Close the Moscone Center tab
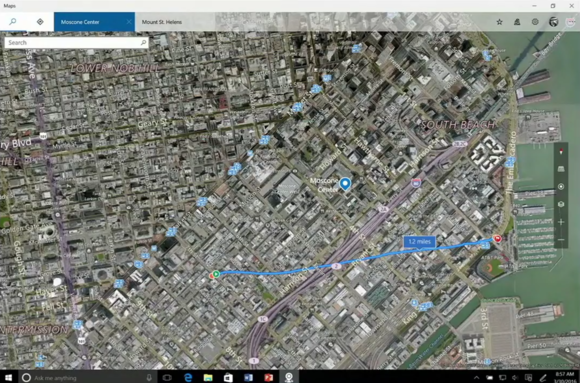The width and height of the screenshot is (580, 383). click(x=129, y=22)
